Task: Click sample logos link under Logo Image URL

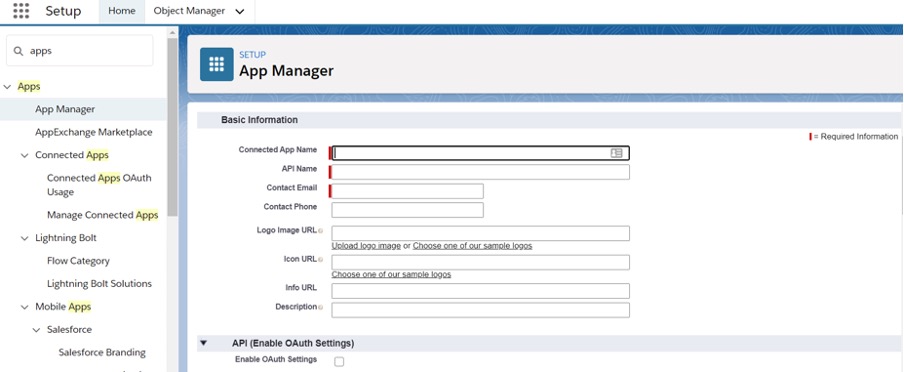Action: 472,246
